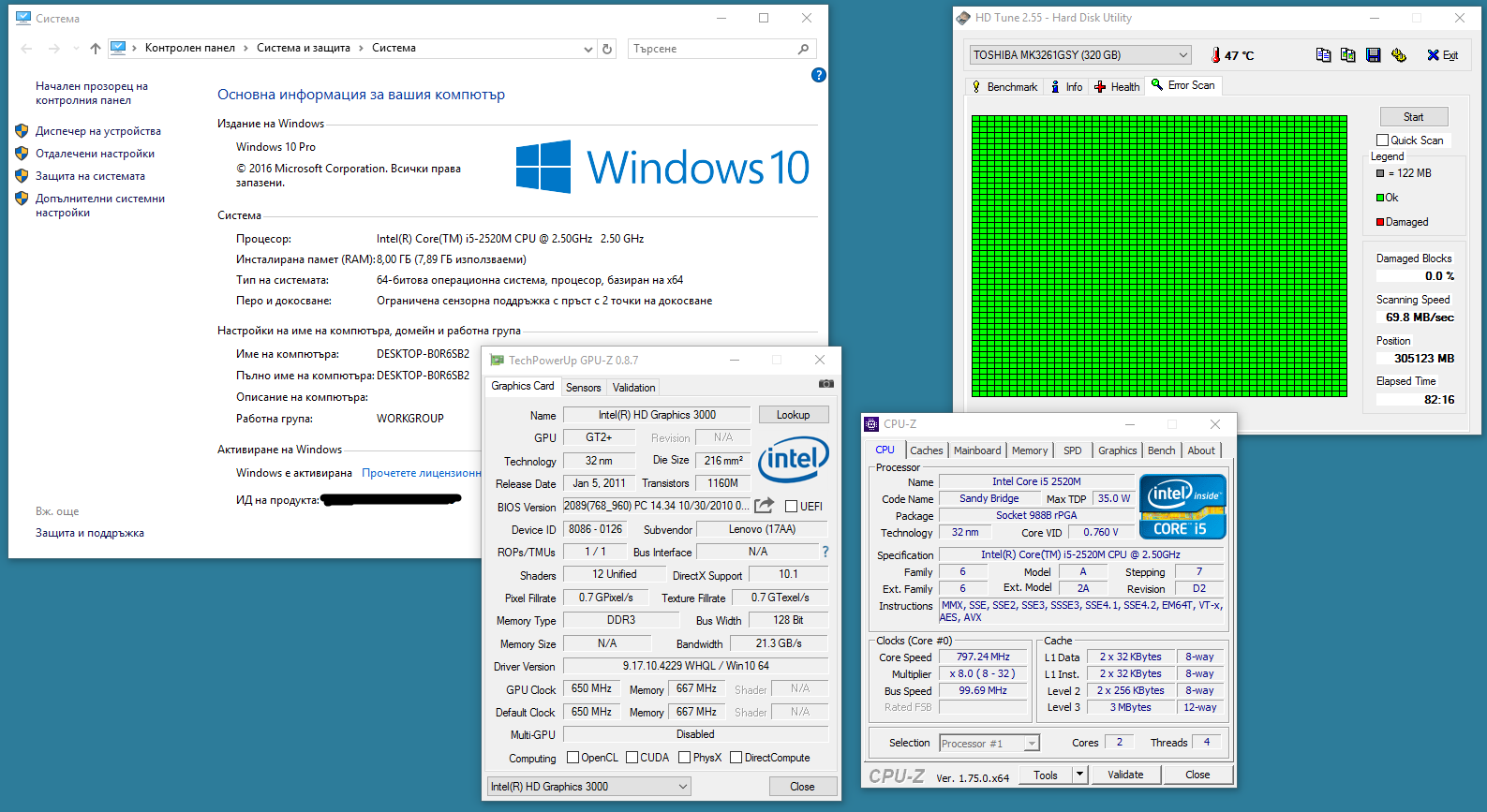Open Bench tab in CPU-Z
Viewport: 1487px width, 812px height.
tap(1162, 450)
